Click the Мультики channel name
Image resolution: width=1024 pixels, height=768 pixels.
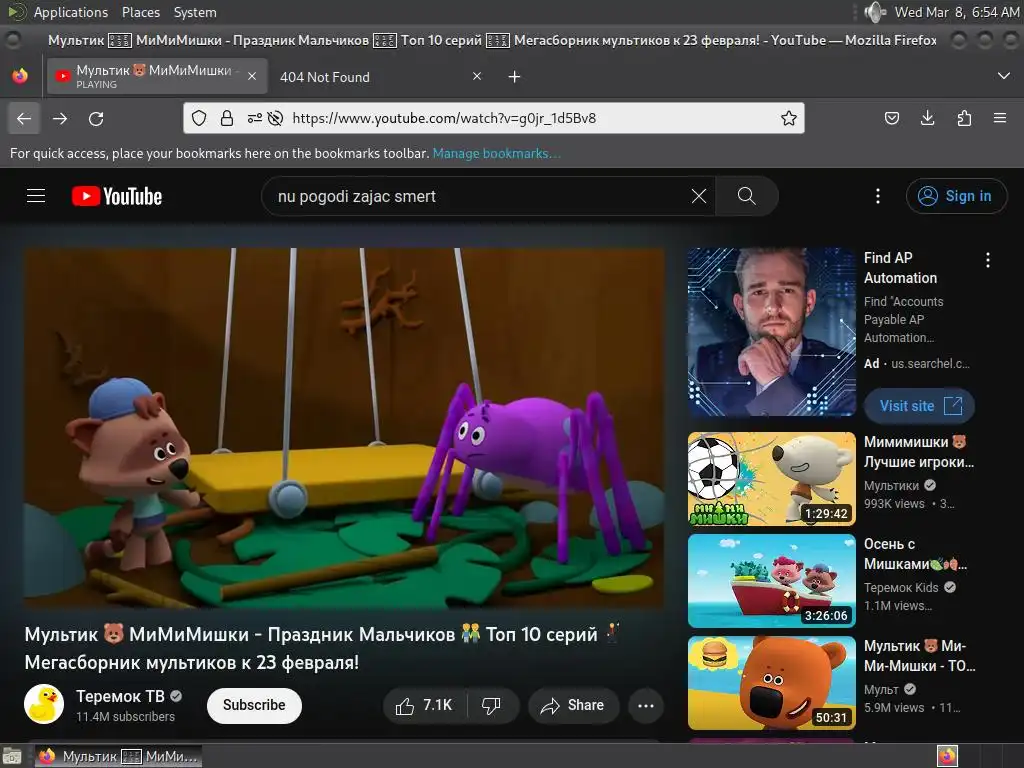pyautogui.click(x=891, y=485)
